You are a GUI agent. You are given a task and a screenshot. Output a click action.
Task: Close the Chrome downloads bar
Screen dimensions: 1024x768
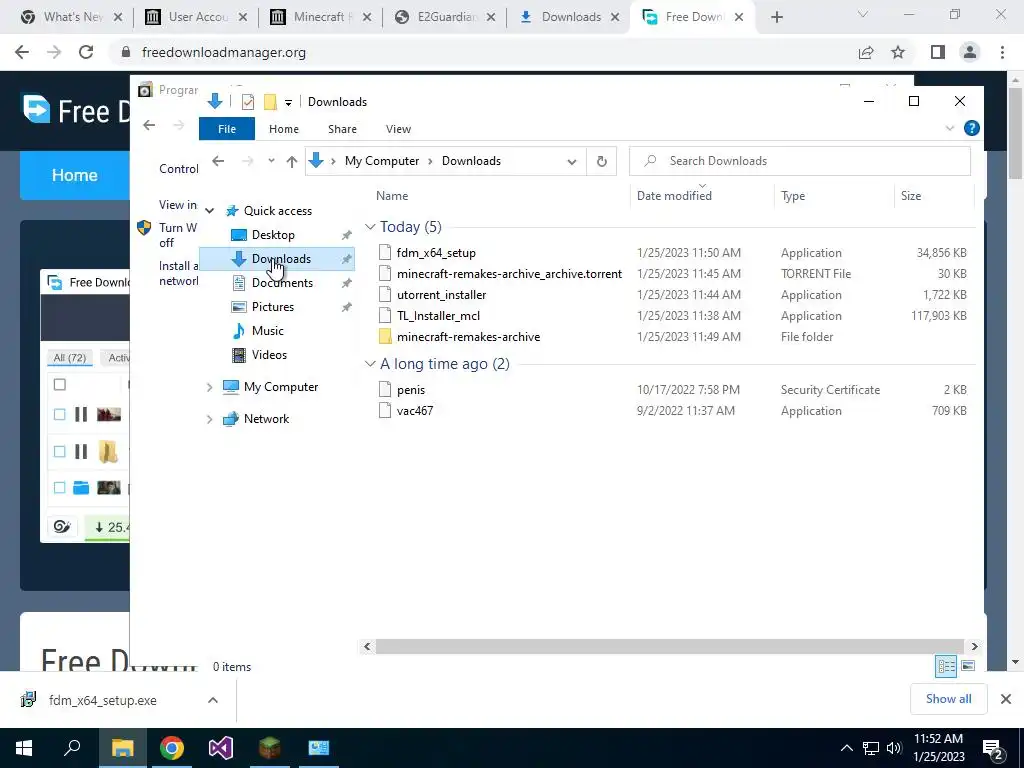point(1006,699)
